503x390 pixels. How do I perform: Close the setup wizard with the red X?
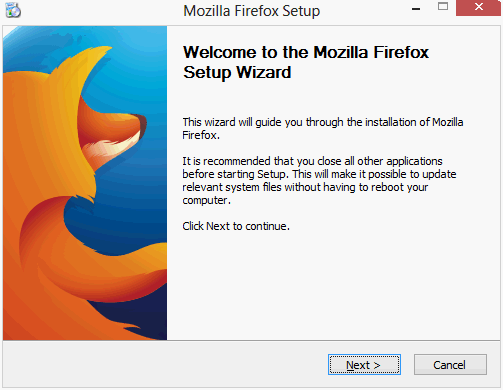pos(479,7)
